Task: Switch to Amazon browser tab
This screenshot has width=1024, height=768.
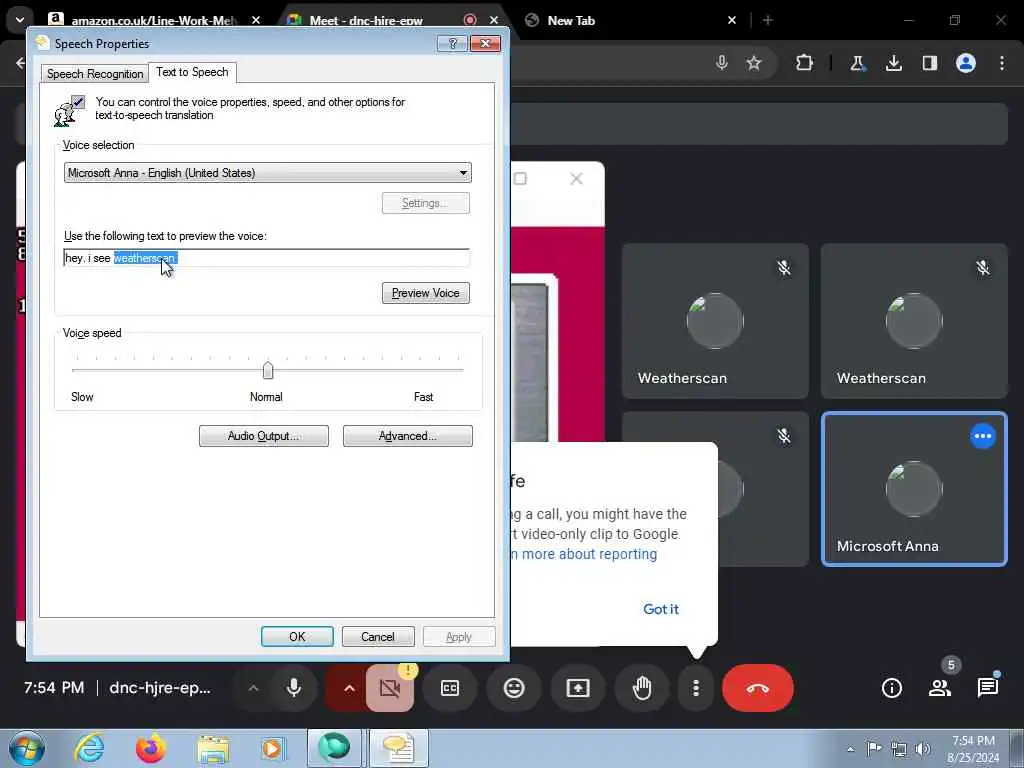Action: point(153,20)
